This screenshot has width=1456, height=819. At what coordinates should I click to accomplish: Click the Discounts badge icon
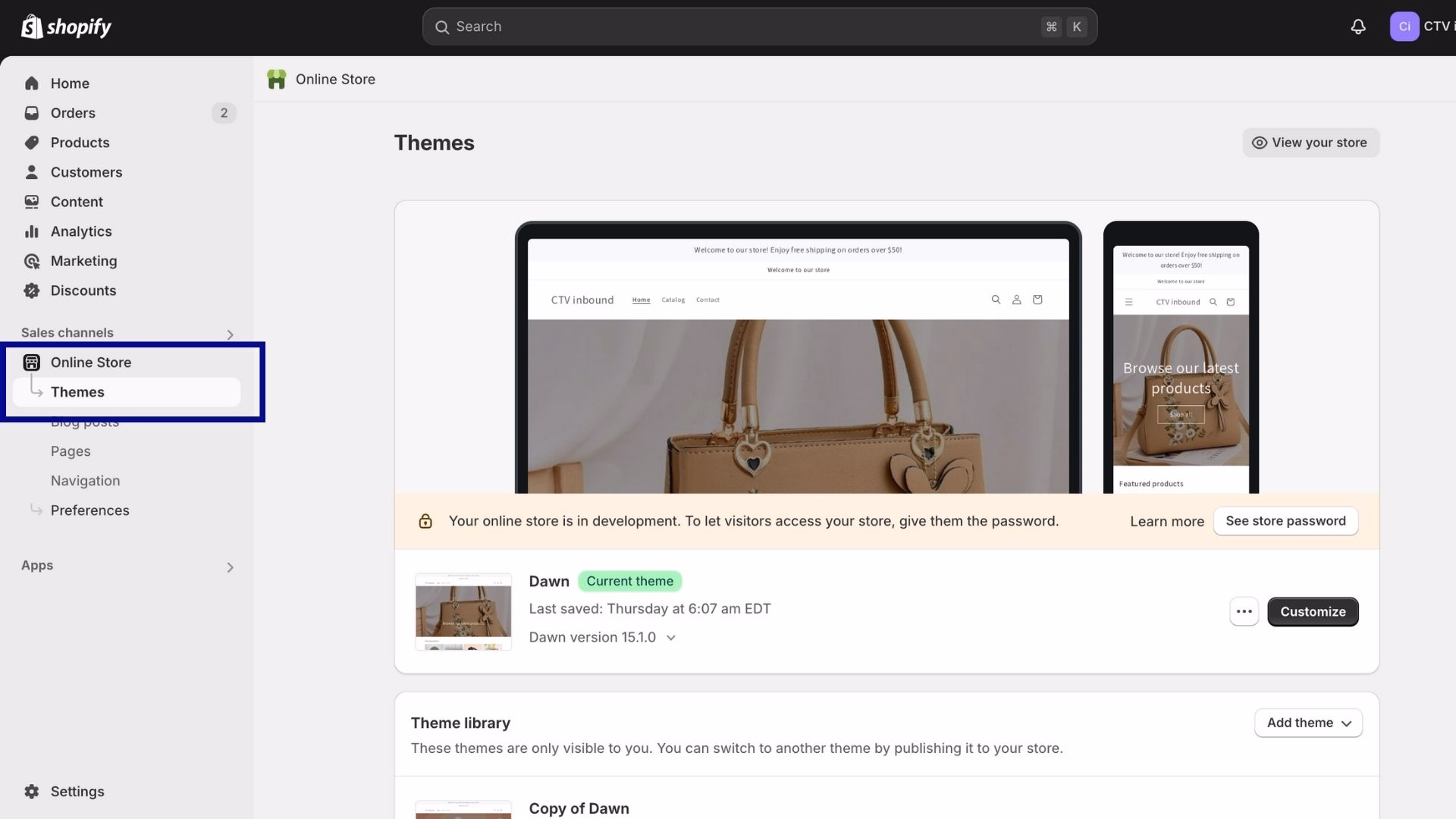coord(31,290)
